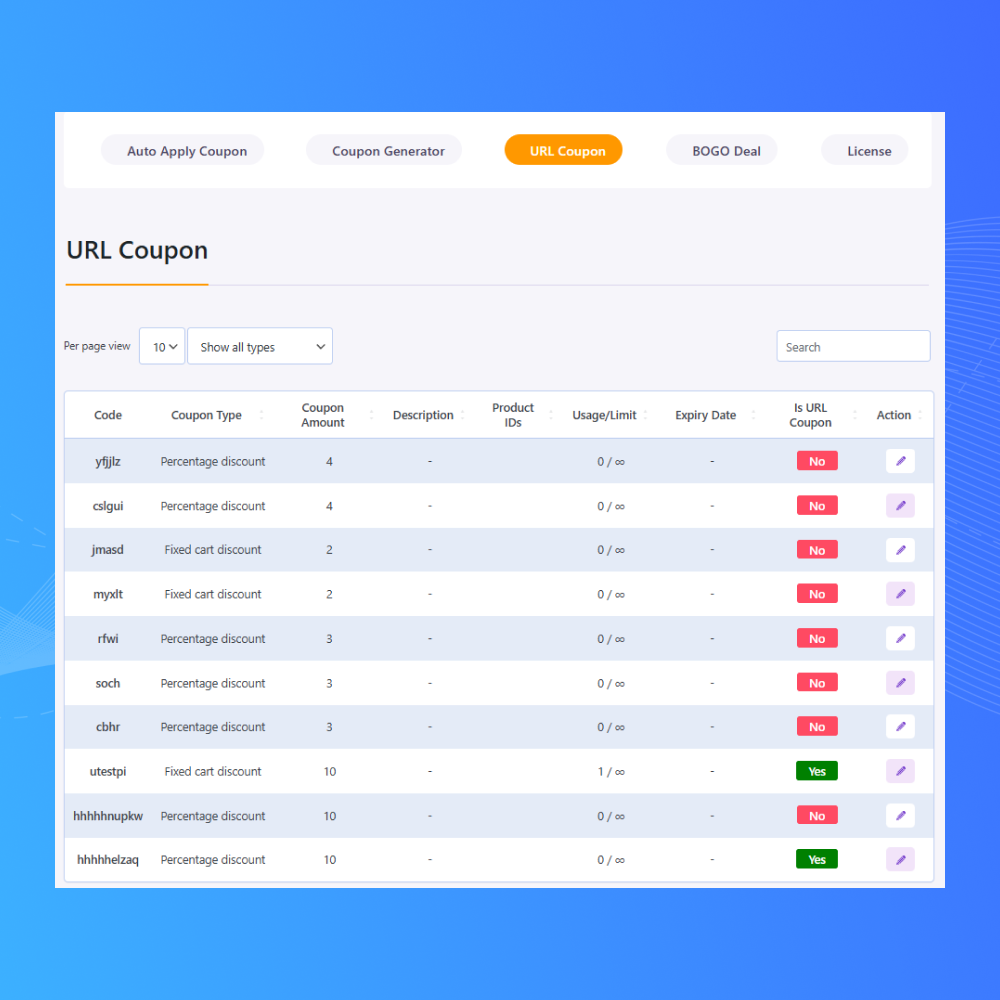Screen dimensions: 1000x1000
Task: Click the Code column header
Action: (108, 415)
